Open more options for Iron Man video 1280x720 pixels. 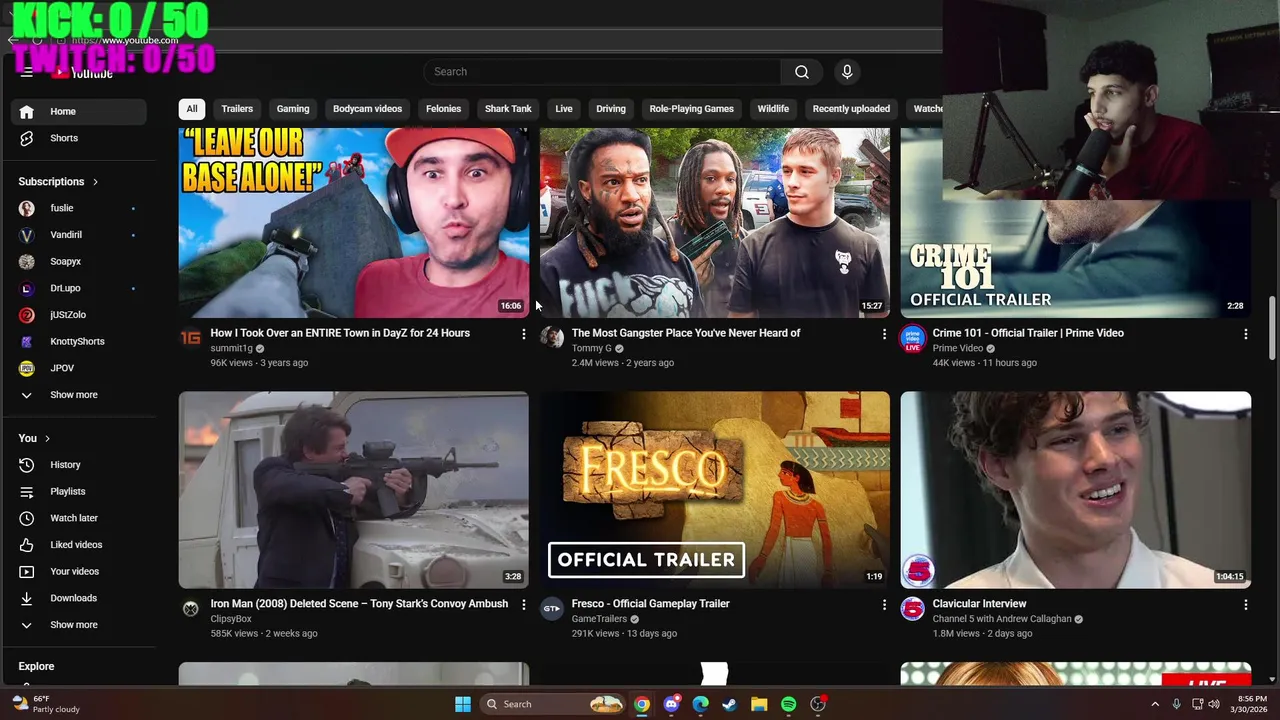pyautogui.click(x=523, y=605)
